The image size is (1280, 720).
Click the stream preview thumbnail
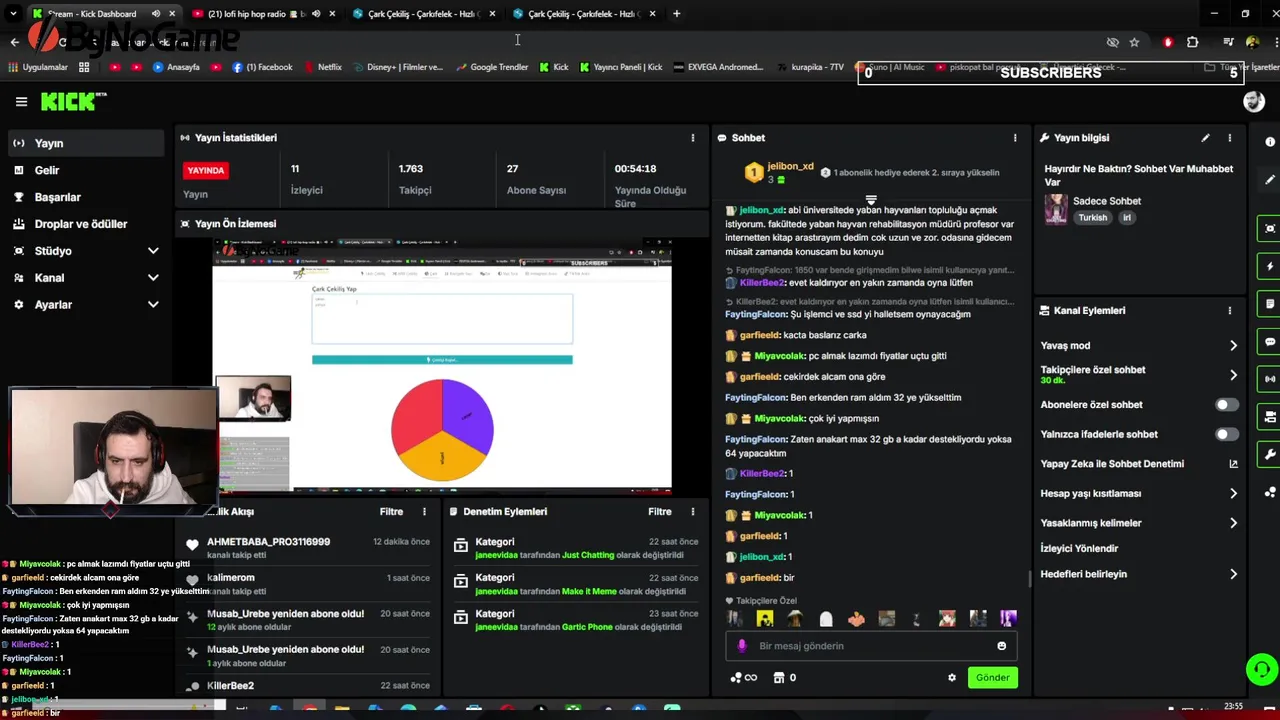coord(442,367)
